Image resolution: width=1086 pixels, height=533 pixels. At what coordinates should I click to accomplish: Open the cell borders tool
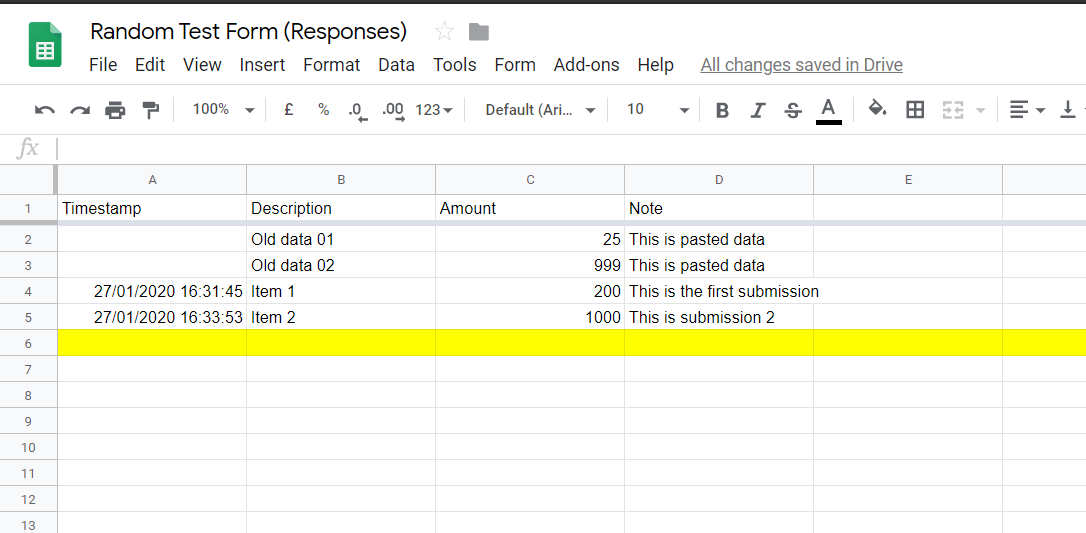(915, 110)
